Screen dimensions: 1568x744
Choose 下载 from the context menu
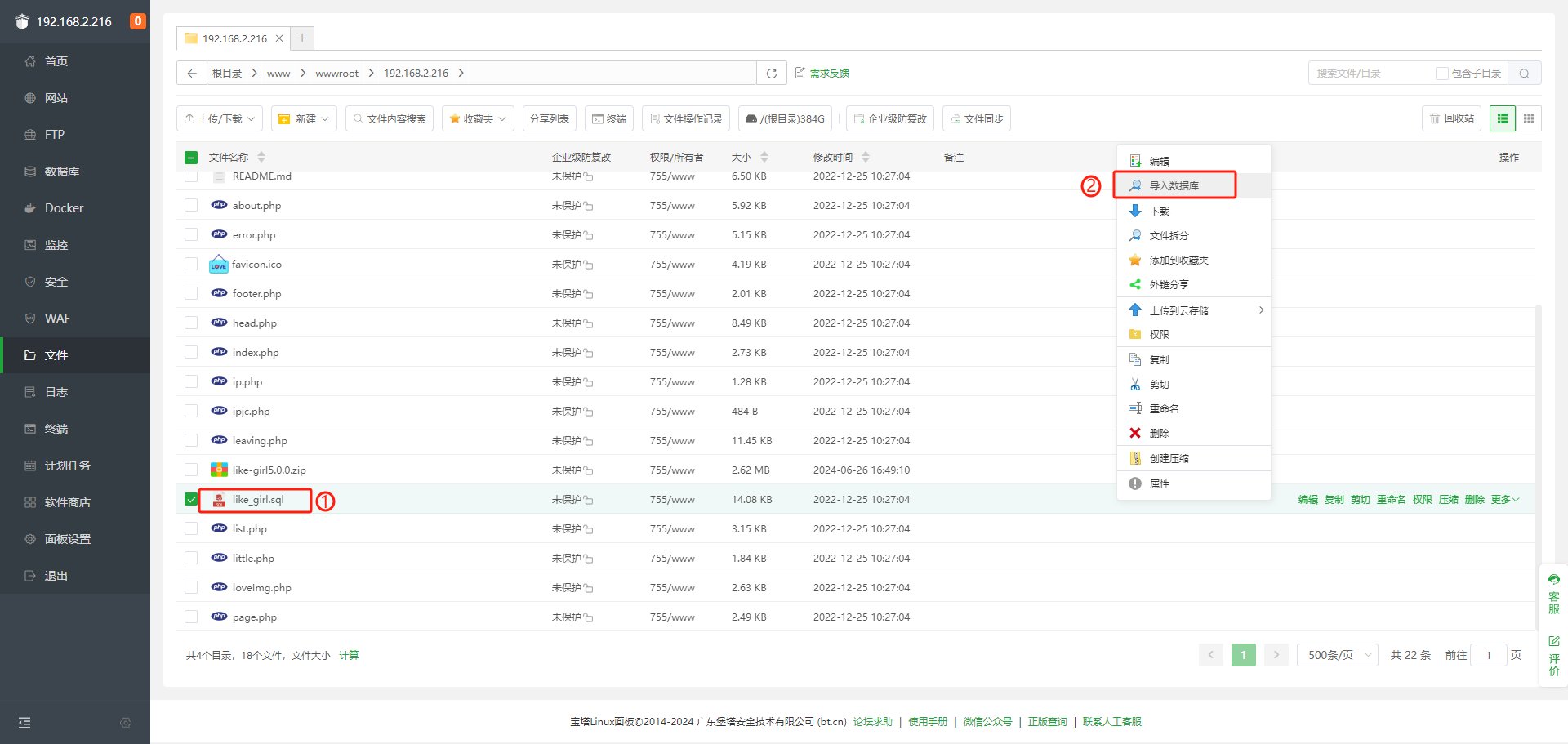coord(1194,211)
